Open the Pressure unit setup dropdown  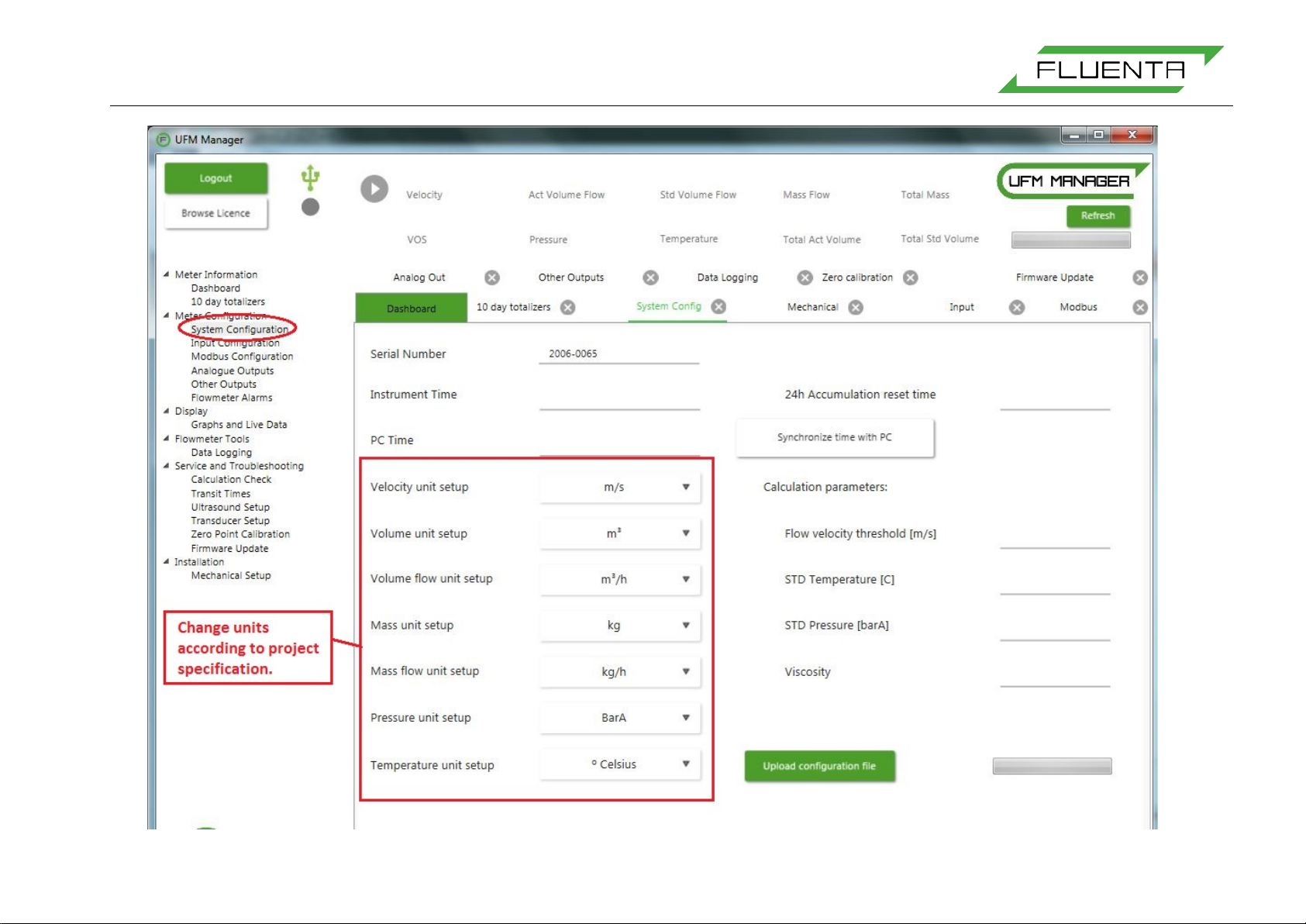(620, 718)
